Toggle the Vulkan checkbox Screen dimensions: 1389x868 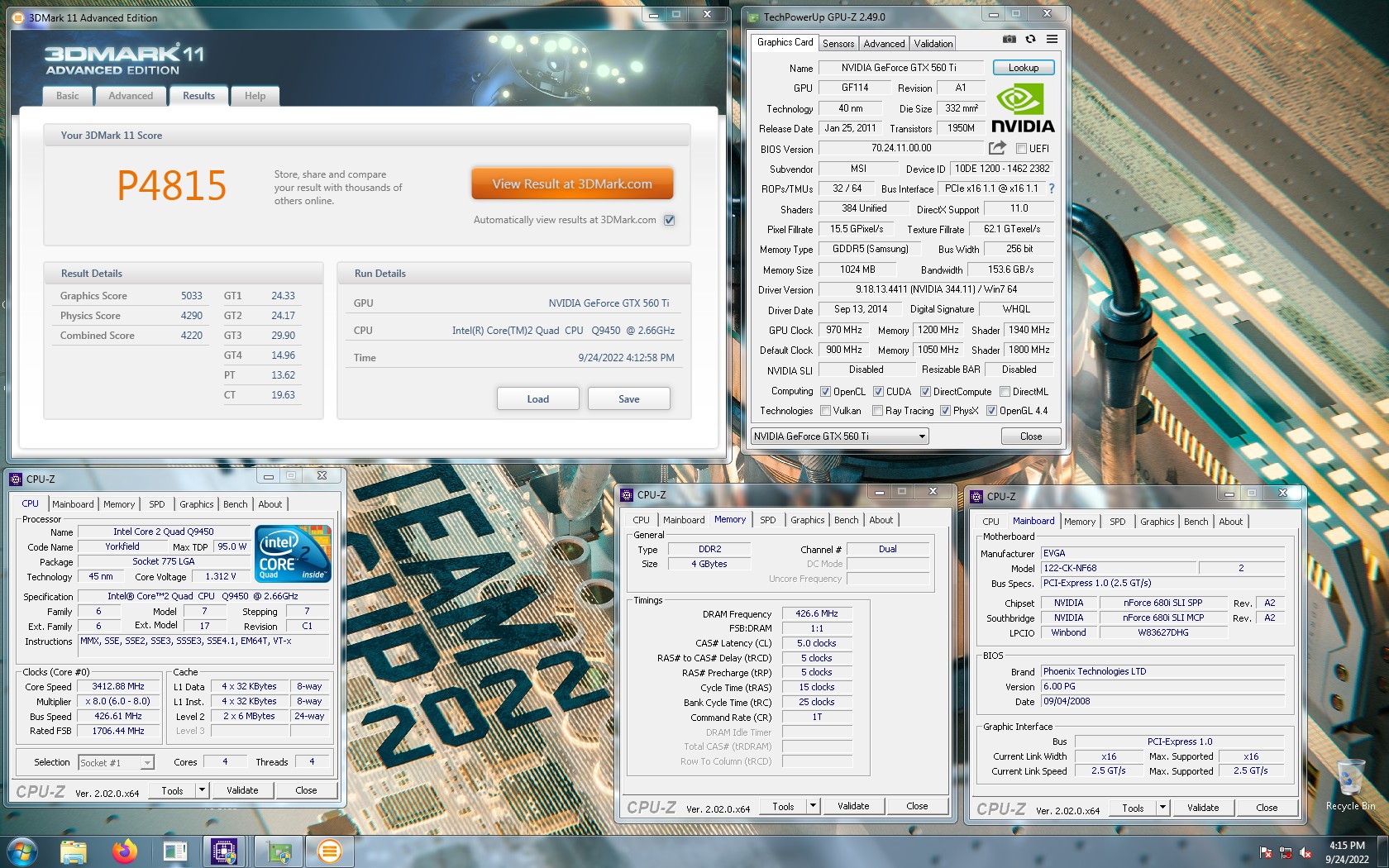825,411
